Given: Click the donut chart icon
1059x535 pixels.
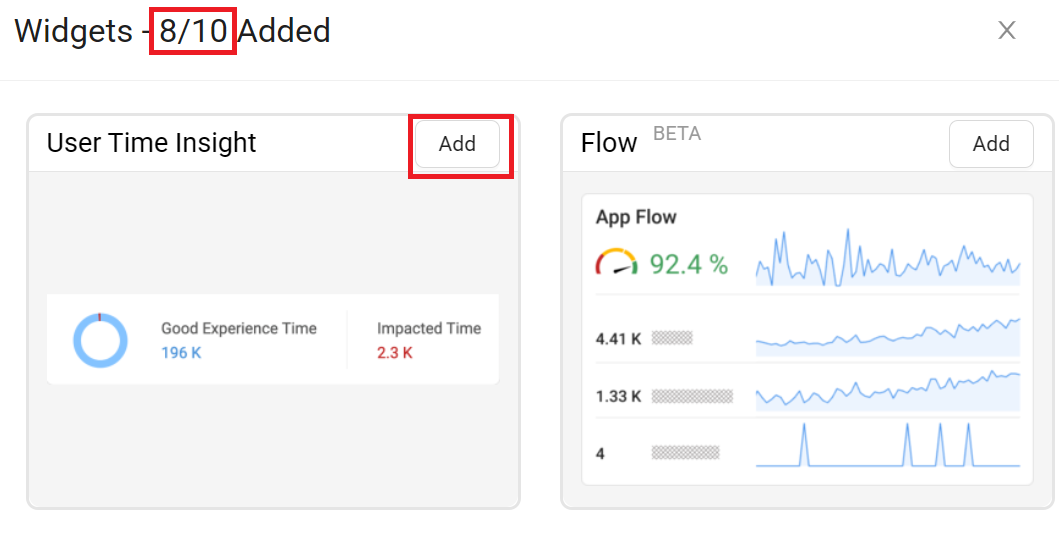Looking at the screenshot, I should pos(100,340).
